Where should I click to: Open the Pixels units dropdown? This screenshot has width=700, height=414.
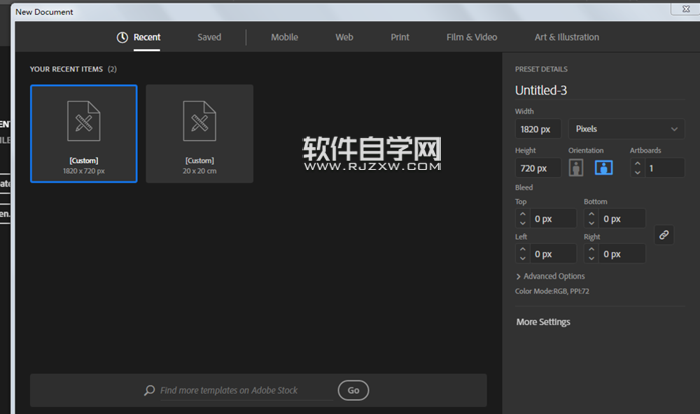[626, 129]
